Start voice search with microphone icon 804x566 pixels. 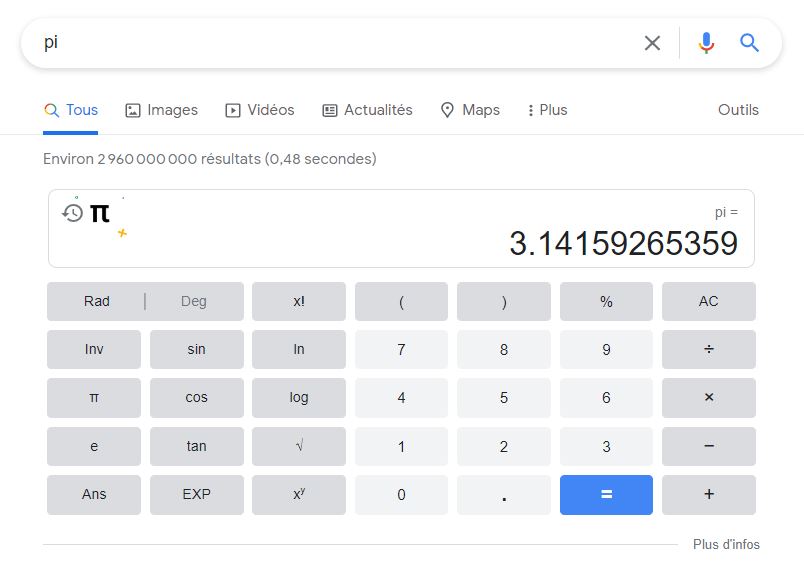click(706, 43)
